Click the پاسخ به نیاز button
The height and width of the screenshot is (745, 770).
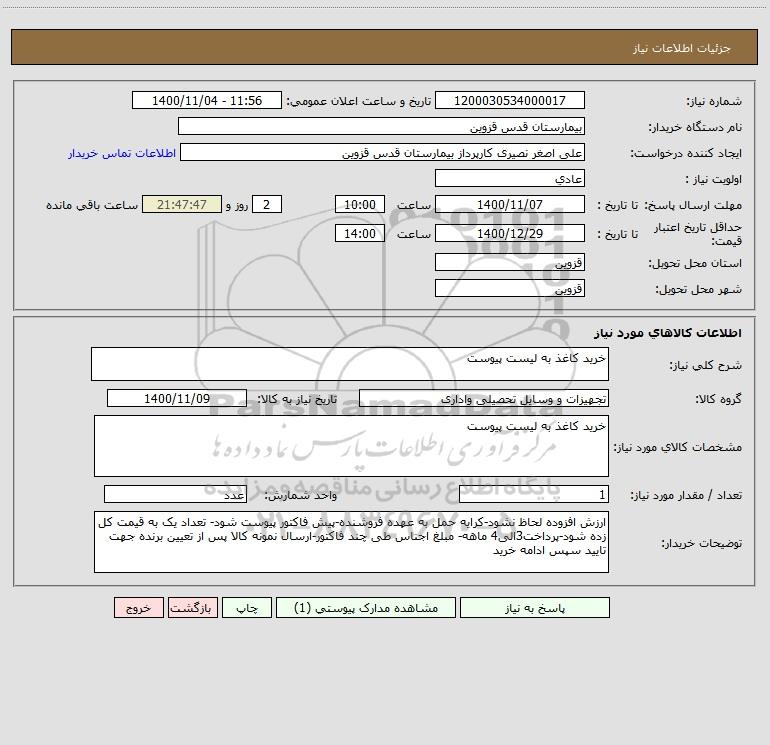(534, 607)
